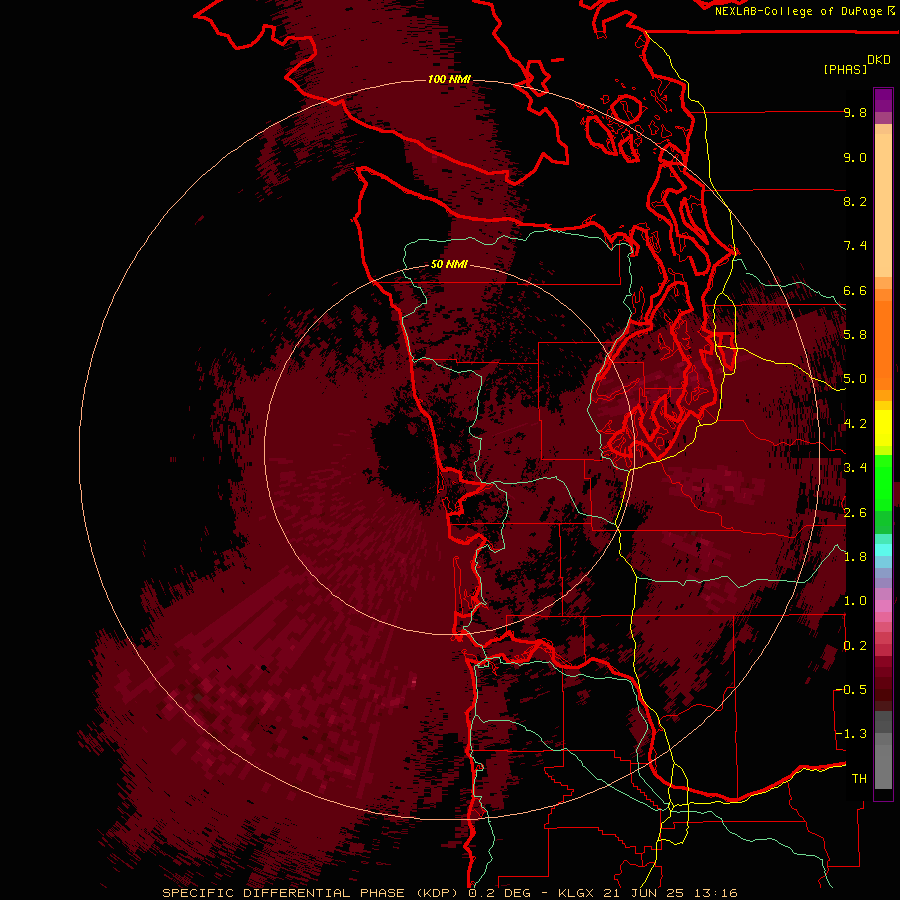The height and width of the screenshot is (900, 900).
Task: Click the 1.0 value on the color scale
Action: point(855,601)
